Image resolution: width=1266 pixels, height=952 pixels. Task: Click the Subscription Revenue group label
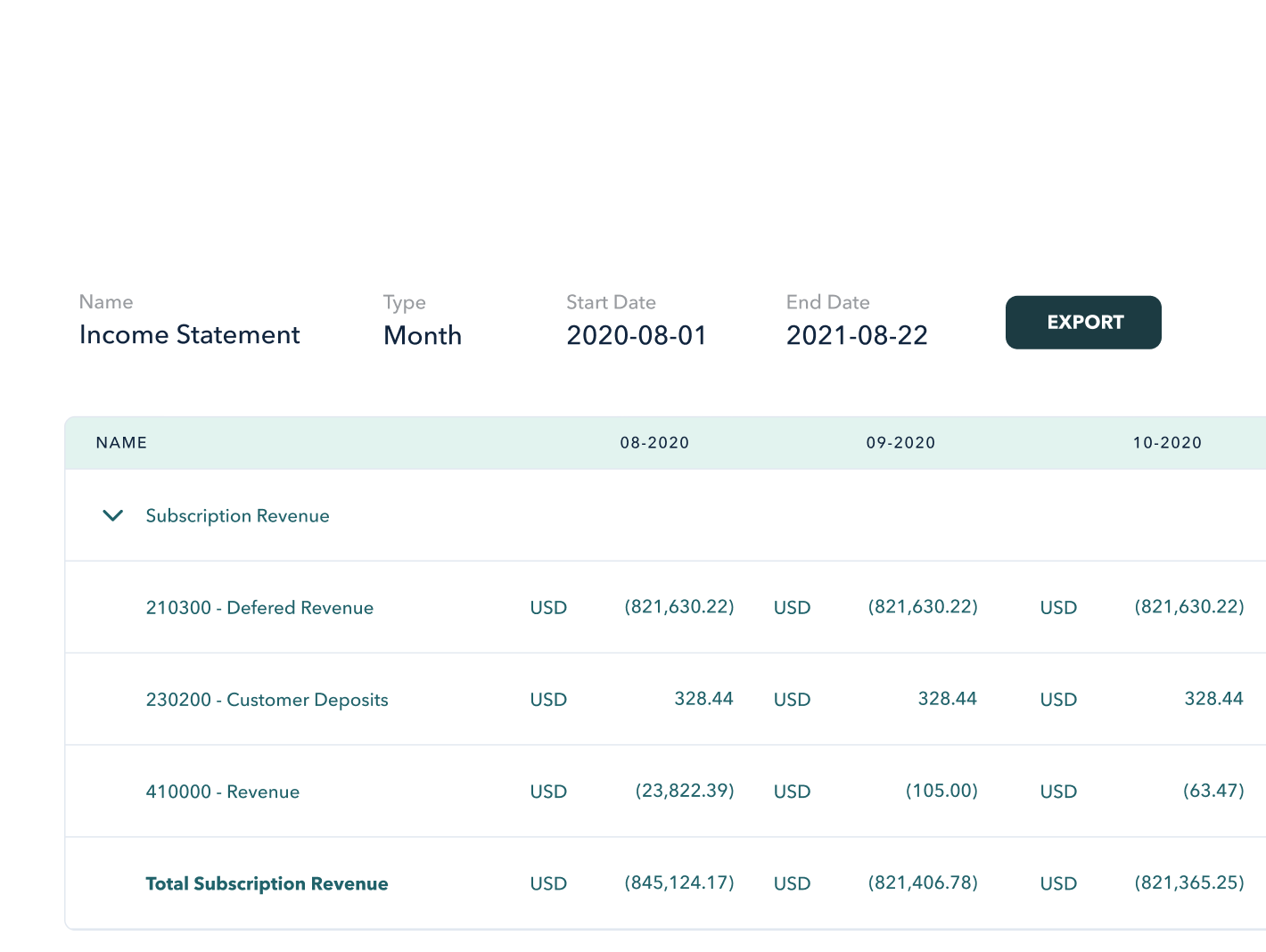(237, 516)
